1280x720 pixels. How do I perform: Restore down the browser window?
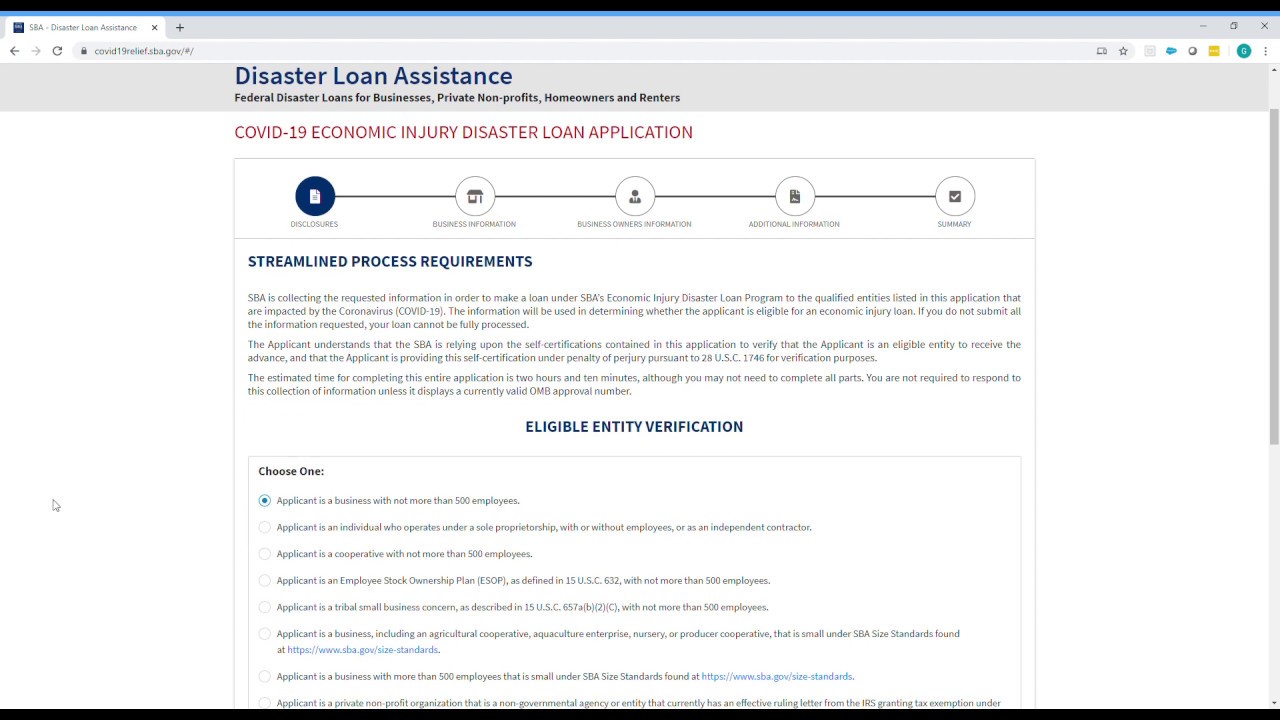tap(1234, 27)
